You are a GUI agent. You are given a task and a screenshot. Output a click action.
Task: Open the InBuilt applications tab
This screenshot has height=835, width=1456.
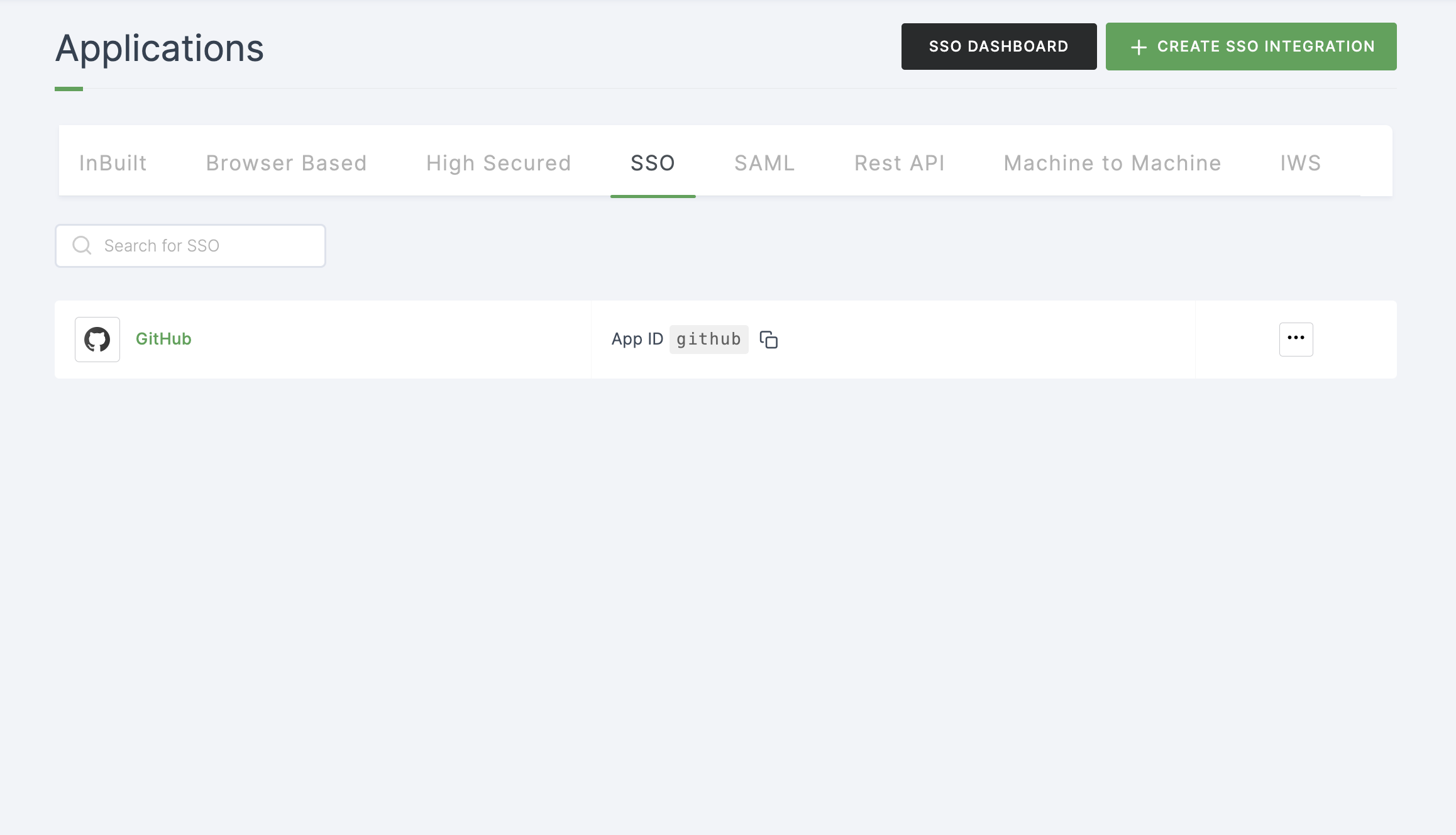[113, 162]
